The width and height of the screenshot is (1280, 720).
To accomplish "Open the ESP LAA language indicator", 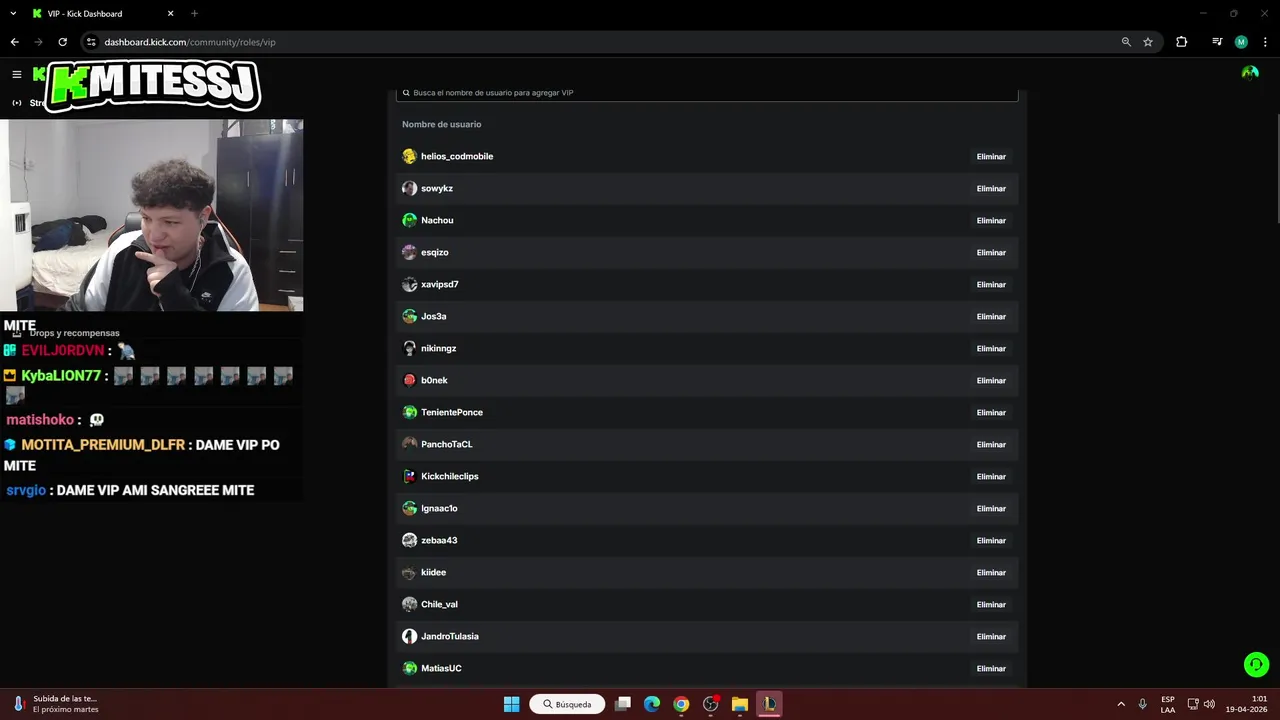I will pyautogui.click(x=1168, y=704).
